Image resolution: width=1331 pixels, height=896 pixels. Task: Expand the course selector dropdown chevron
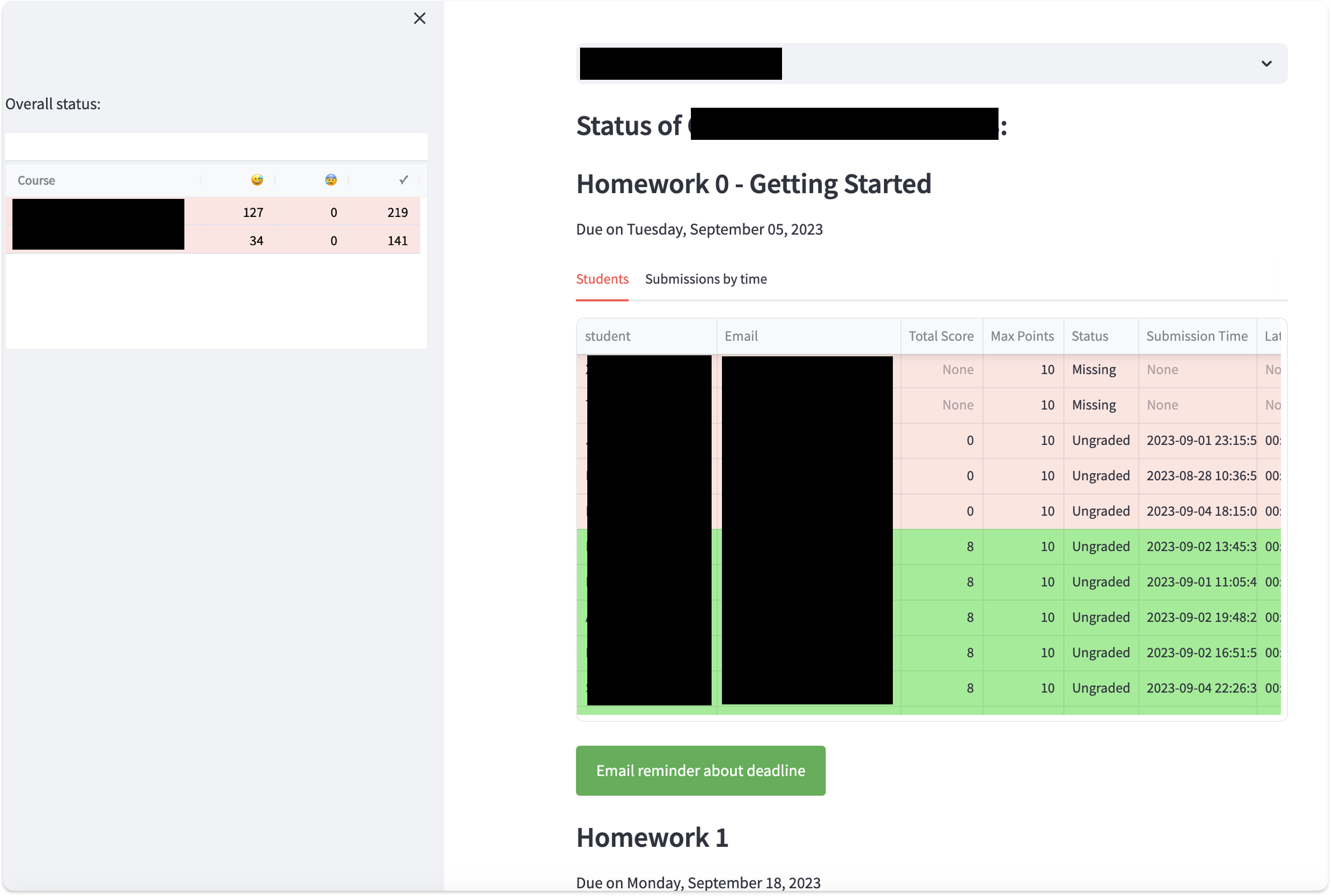(1266, 63)
